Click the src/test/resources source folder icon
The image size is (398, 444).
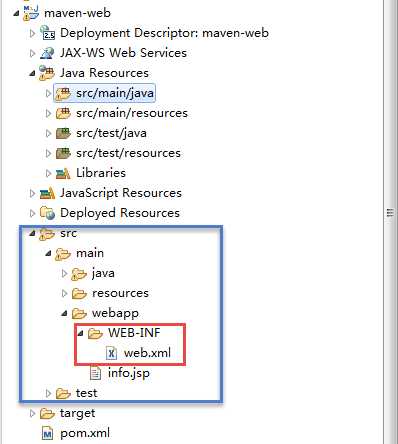63,153
